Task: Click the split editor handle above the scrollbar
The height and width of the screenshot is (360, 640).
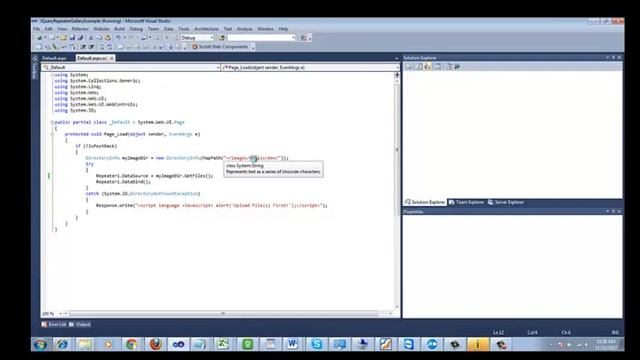Action: coord(397,75)
